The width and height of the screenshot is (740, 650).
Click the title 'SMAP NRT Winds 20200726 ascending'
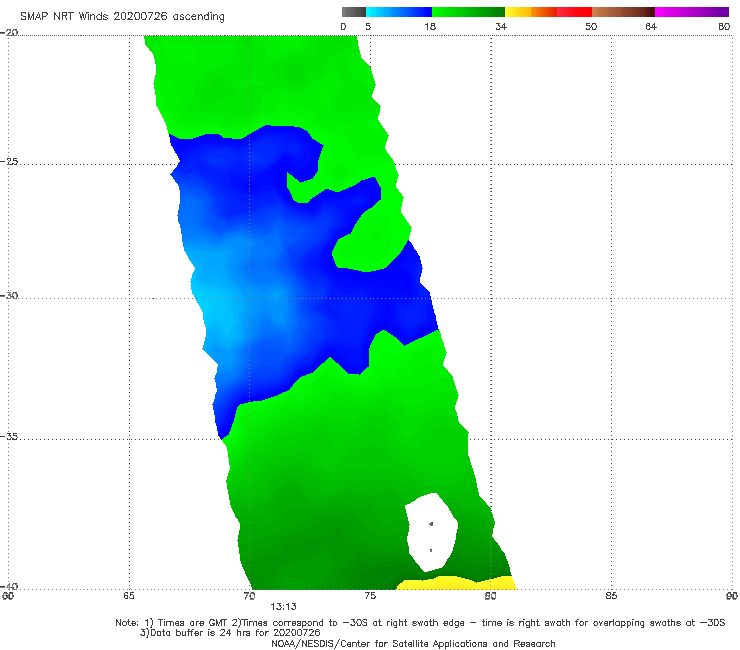tap(122, 16)
